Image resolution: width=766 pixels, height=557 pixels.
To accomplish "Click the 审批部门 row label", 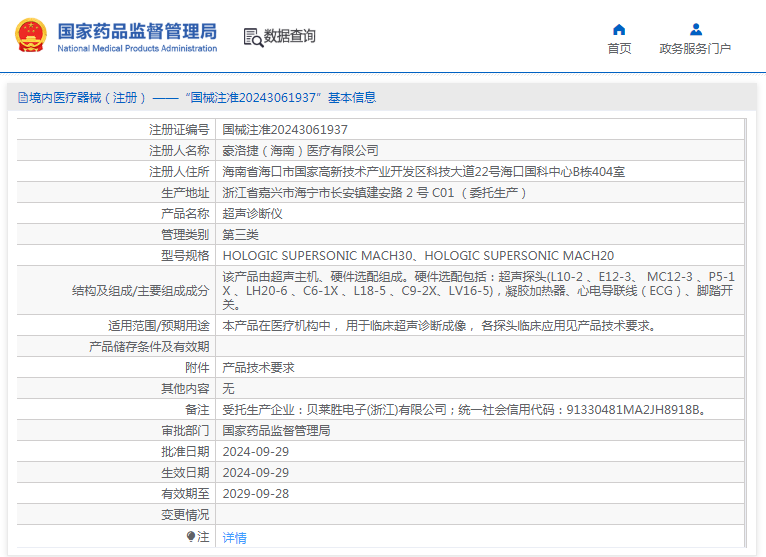I will click(x=185, y=430).
